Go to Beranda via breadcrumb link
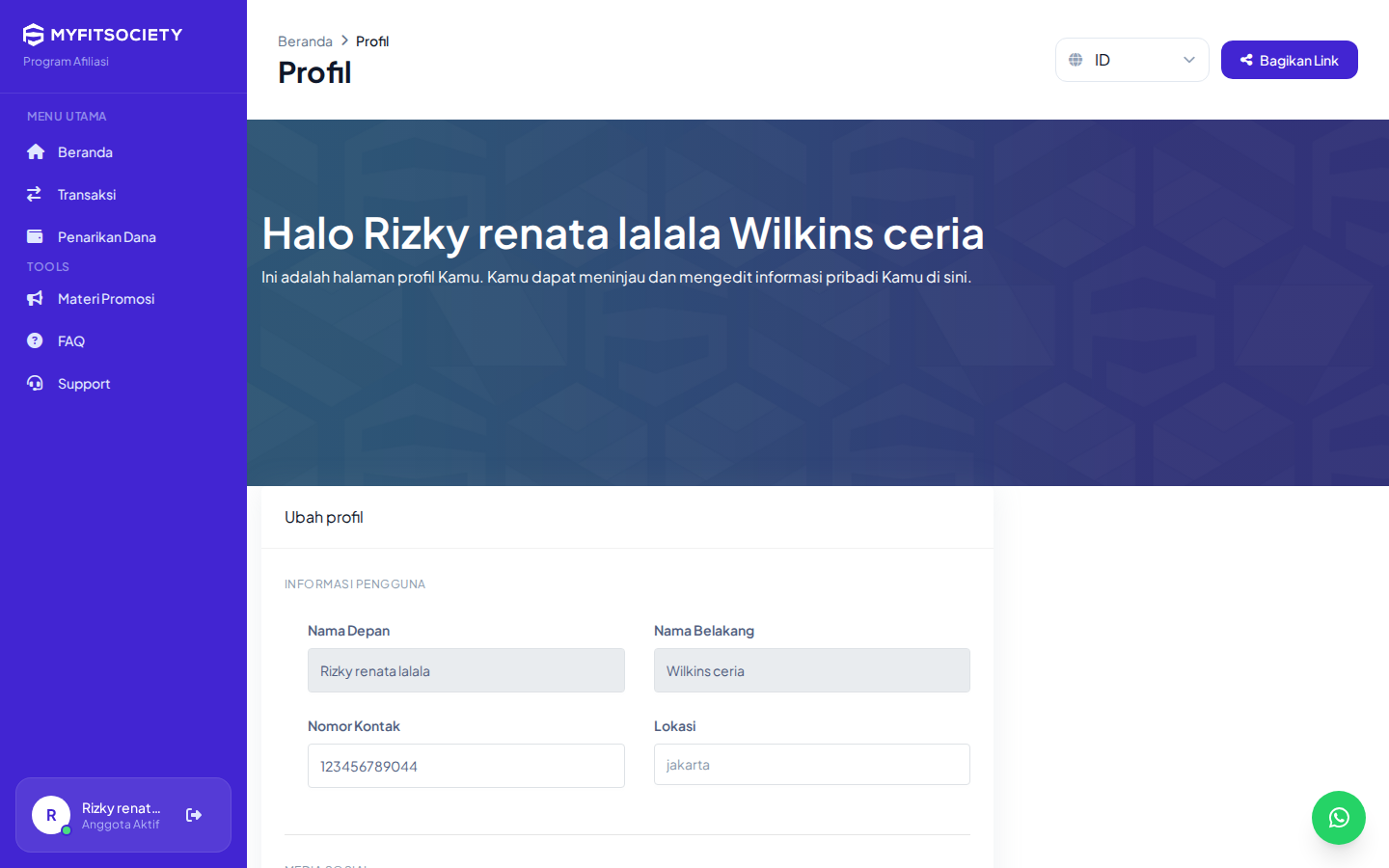Image resolution: width=1389 pixels, height=868 pixels. (305, 41)
